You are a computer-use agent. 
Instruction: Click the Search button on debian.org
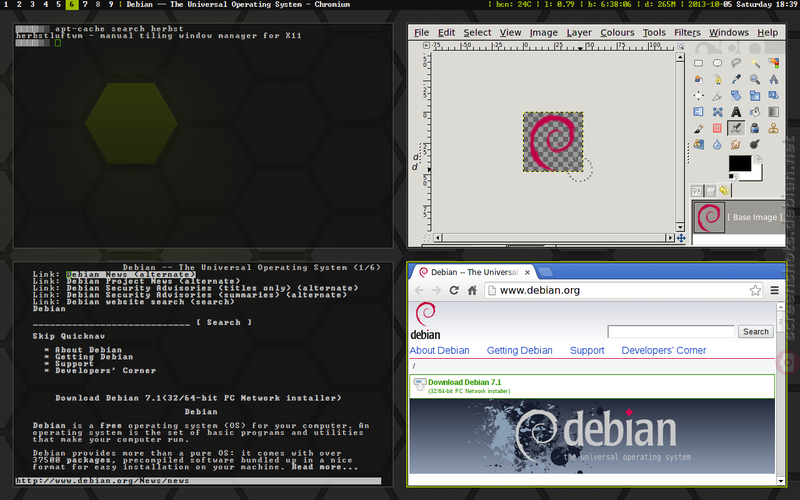[756, 332]
